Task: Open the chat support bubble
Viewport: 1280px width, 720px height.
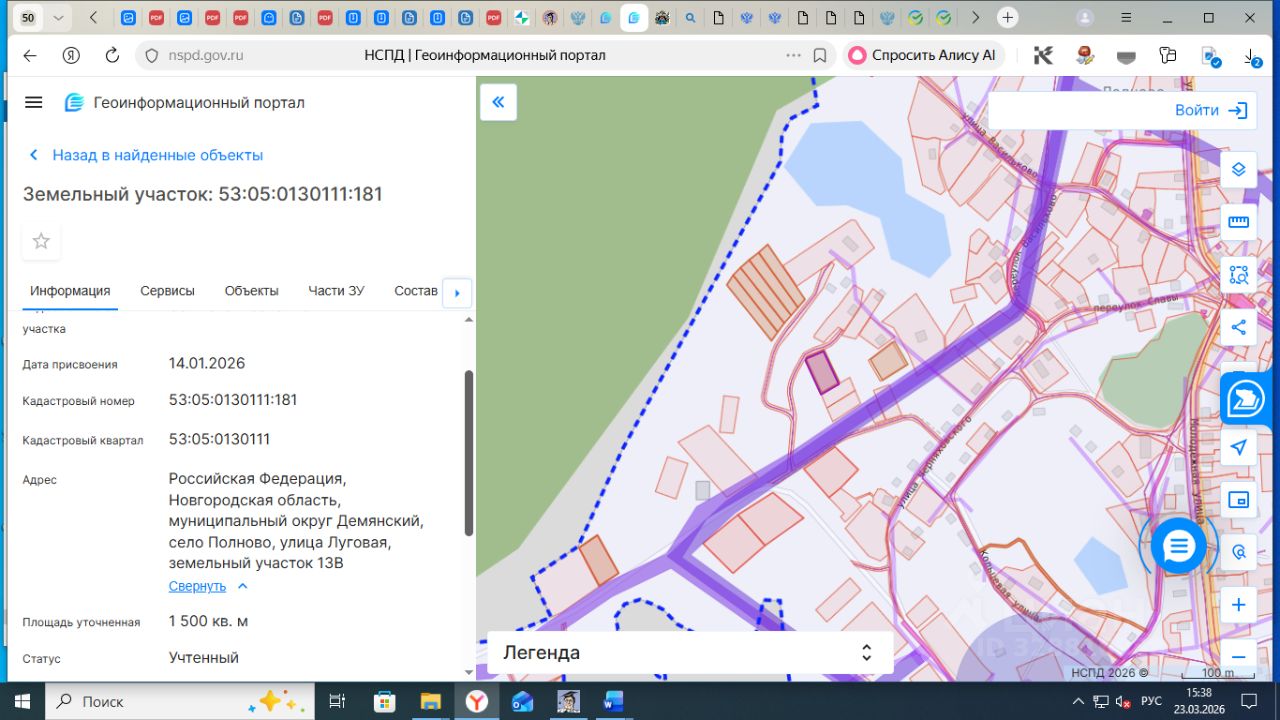Action: pyautogui.click(x=1179, y=546)
